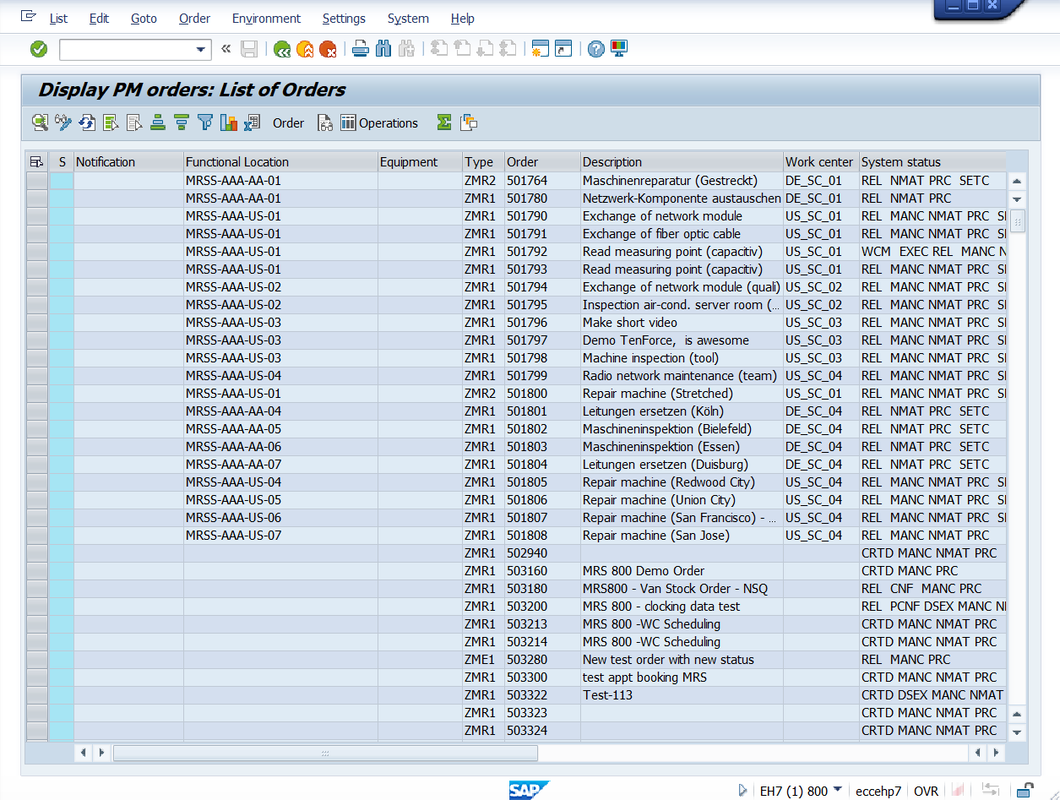Click the Sigma total icon
The height and width of the screenshot is (800, 1060).
tap(444, 122)
